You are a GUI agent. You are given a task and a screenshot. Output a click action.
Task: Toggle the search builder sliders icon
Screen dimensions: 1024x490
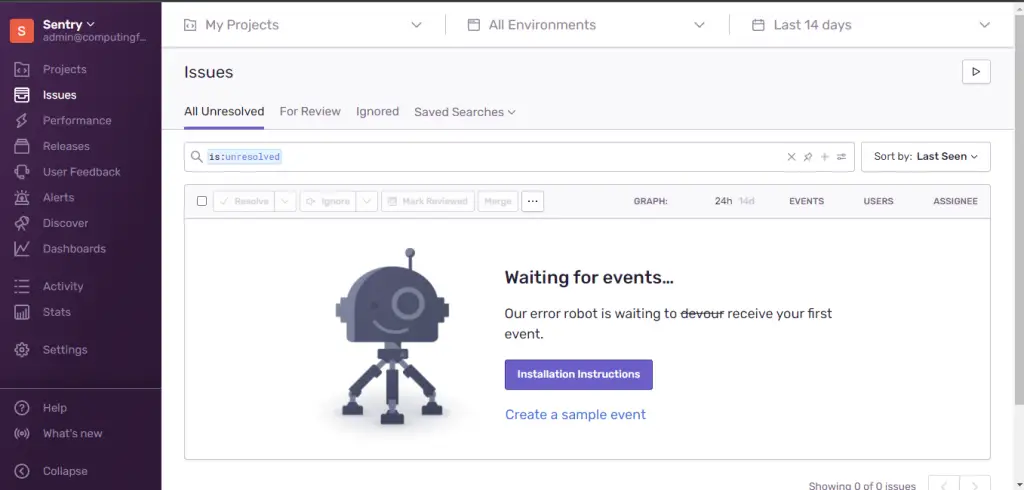point(841,157)
